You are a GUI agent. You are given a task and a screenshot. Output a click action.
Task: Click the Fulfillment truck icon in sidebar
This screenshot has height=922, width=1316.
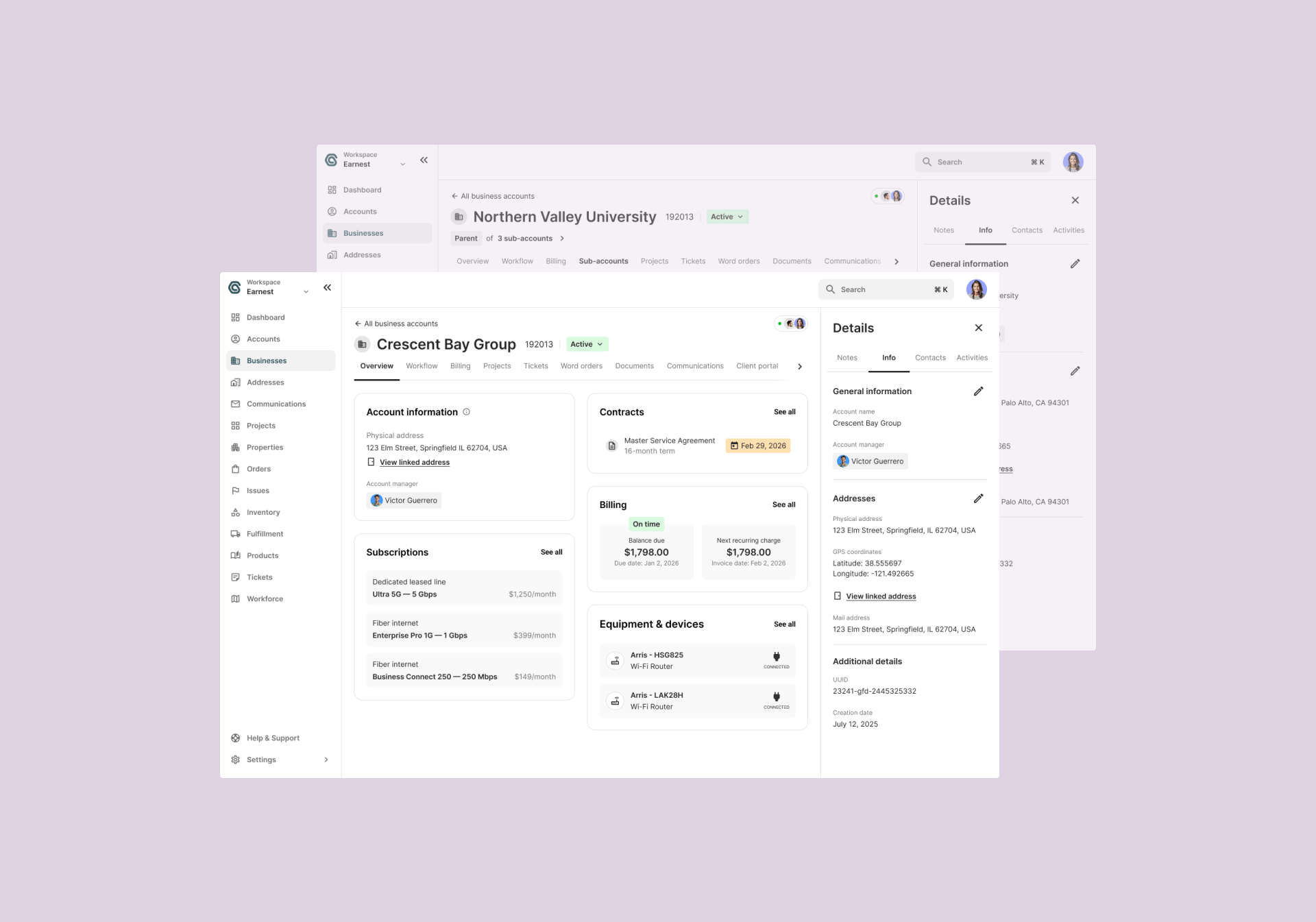click(x=236, y=534)
